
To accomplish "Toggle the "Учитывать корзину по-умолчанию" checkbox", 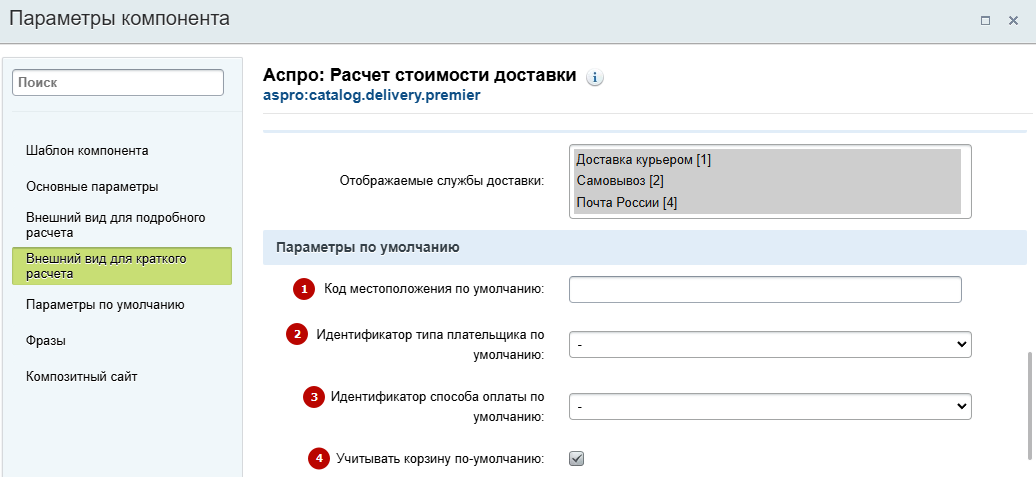I will pos(577,459).
